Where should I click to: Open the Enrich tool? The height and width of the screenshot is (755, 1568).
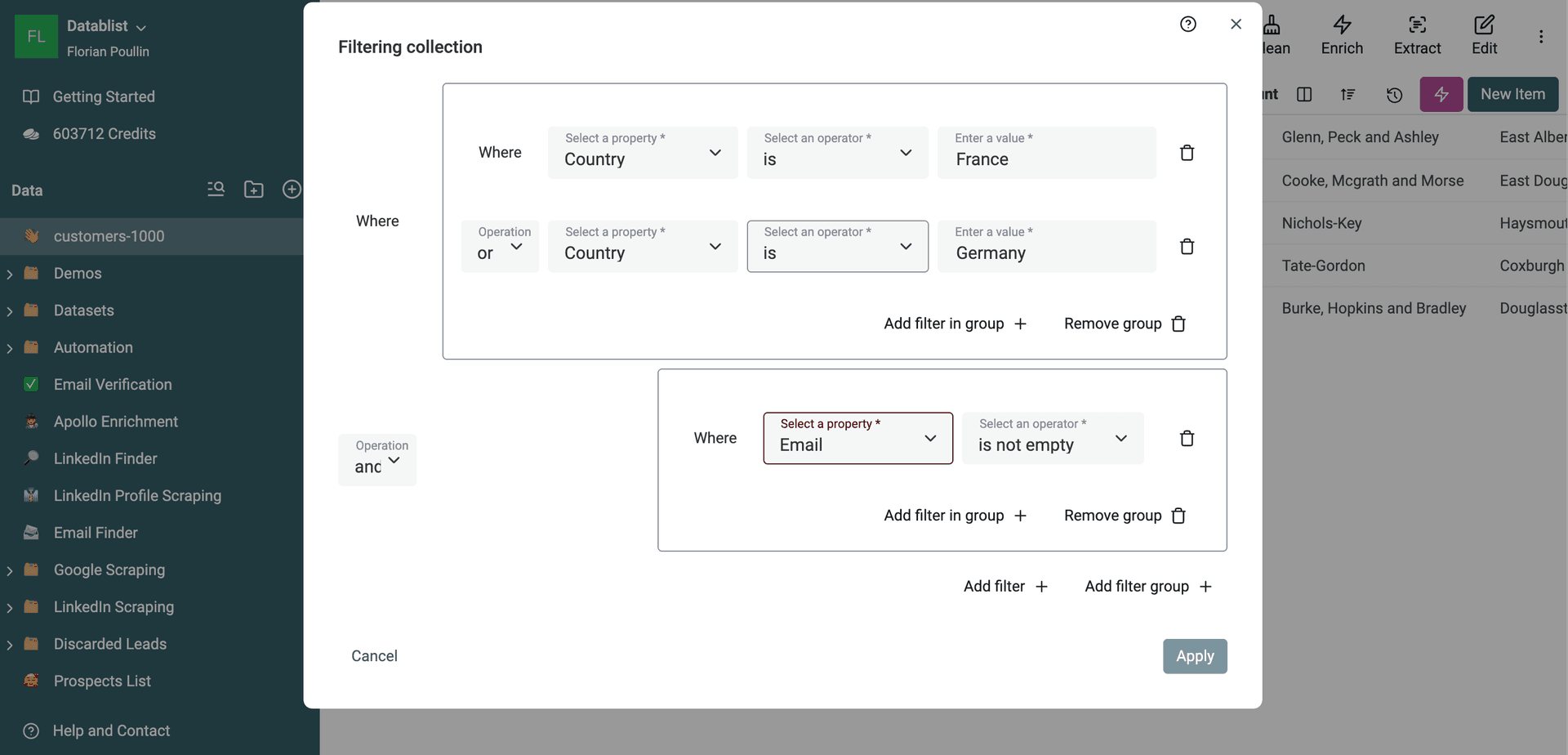tap(1342, 34)
